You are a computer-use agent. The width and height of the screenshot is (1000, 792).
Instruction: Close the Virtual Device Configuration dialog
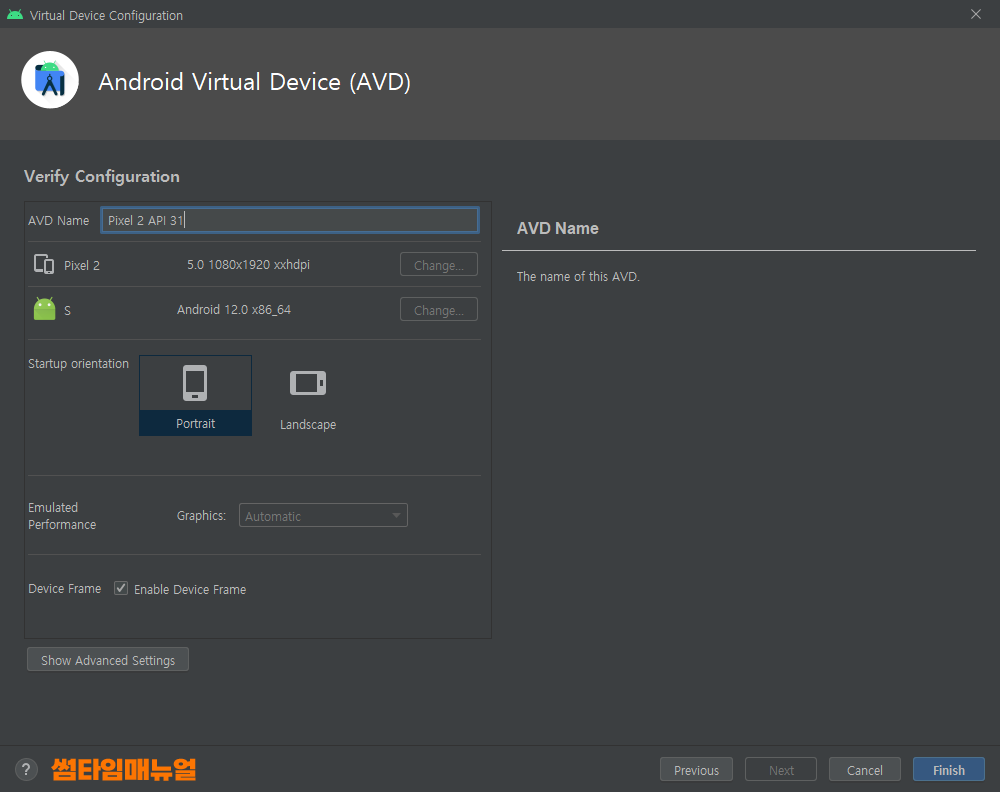(x=976, y=14)
